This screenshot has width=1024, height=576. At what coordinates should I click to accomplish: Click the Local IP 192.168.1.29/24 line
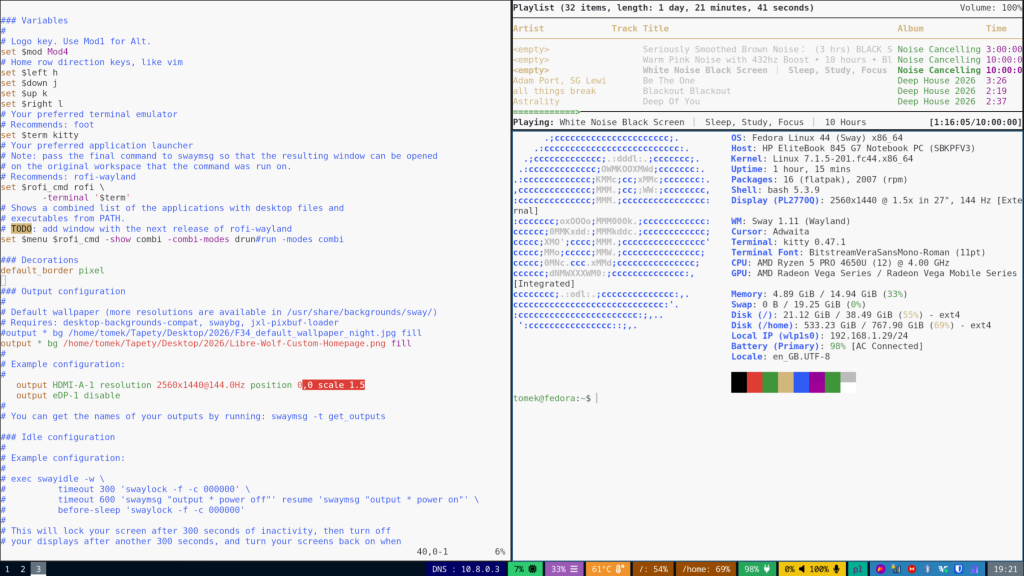820,336
